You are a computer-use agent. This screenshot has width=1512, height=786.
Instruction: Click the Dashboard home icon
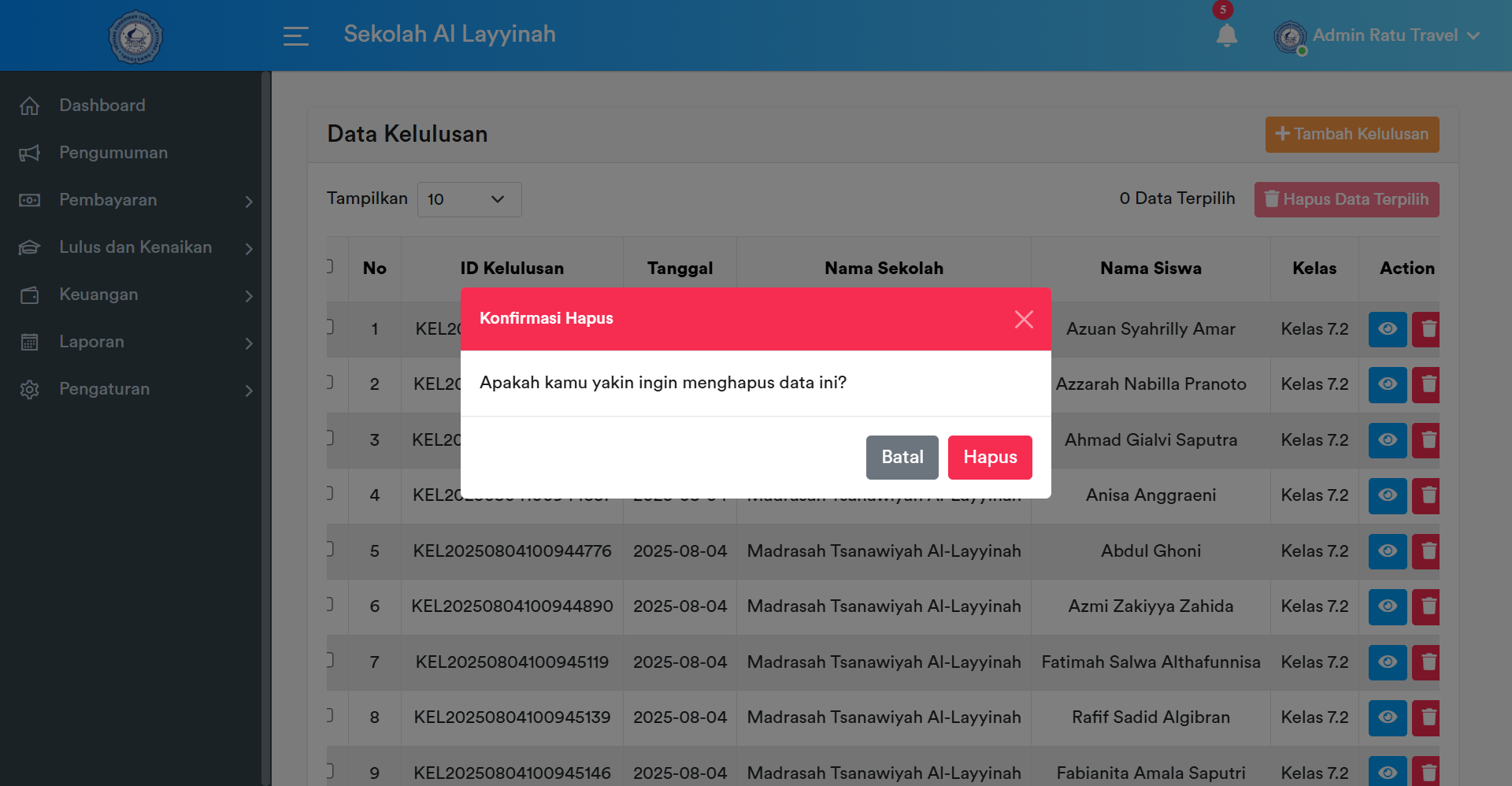pyautogui.click(x=30, y=105)
